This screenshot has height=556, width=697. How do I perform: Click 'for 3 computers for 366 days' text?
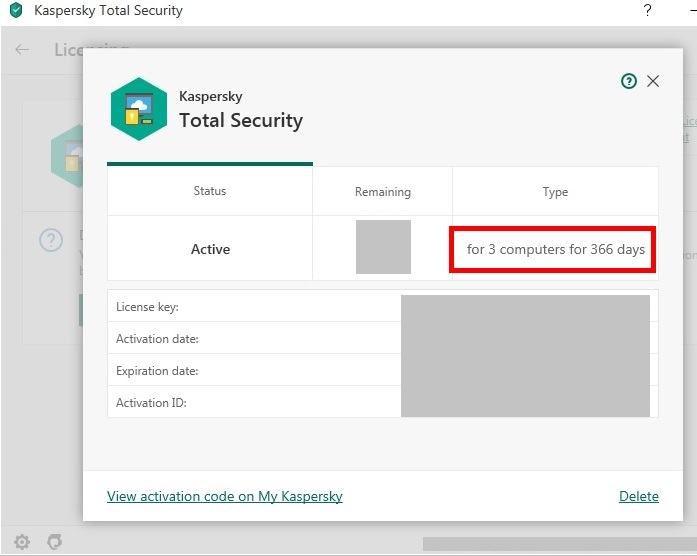555,249
